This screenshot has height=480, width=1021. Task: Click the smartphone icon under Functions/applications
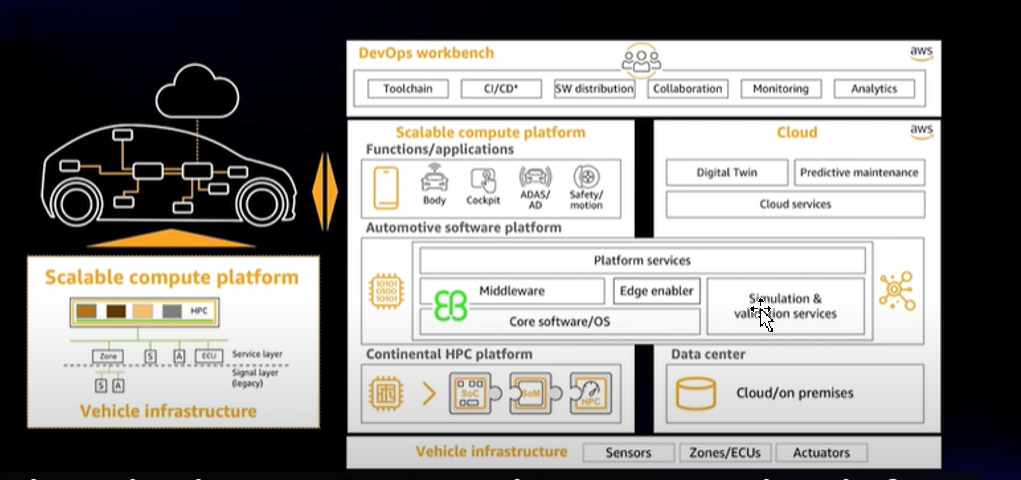[x=386, y=187]
